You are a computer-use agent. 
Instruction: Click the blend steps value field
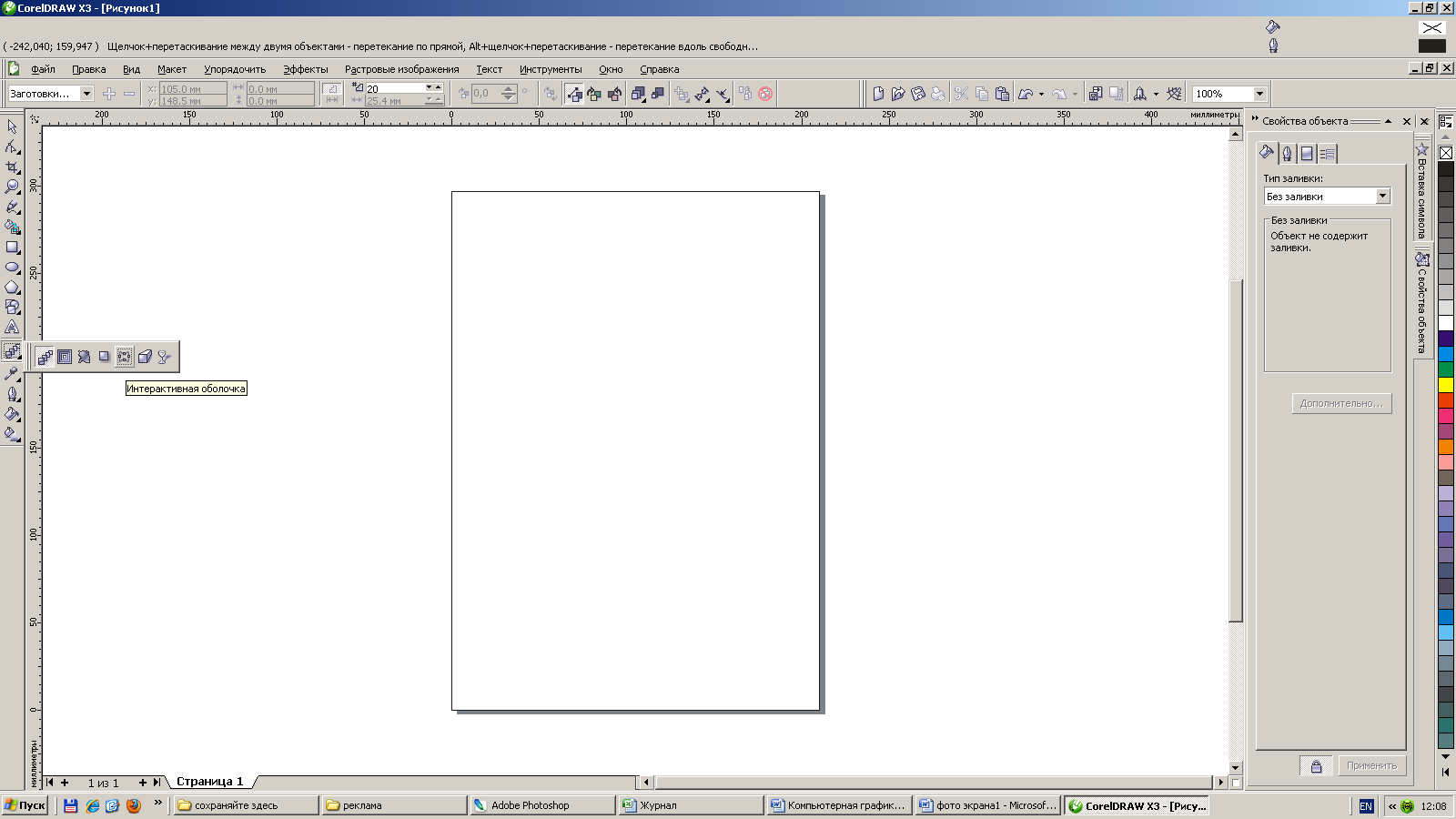coord(395,88)
